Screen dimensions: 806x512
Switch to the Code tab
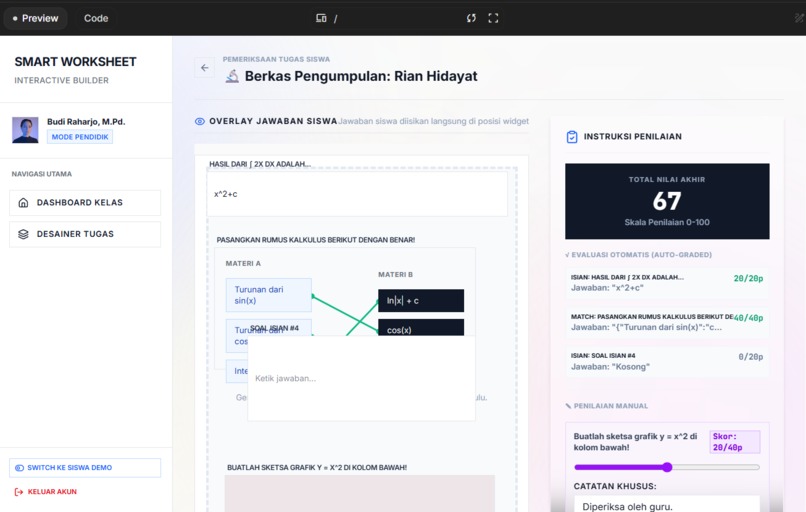point(96,19)
